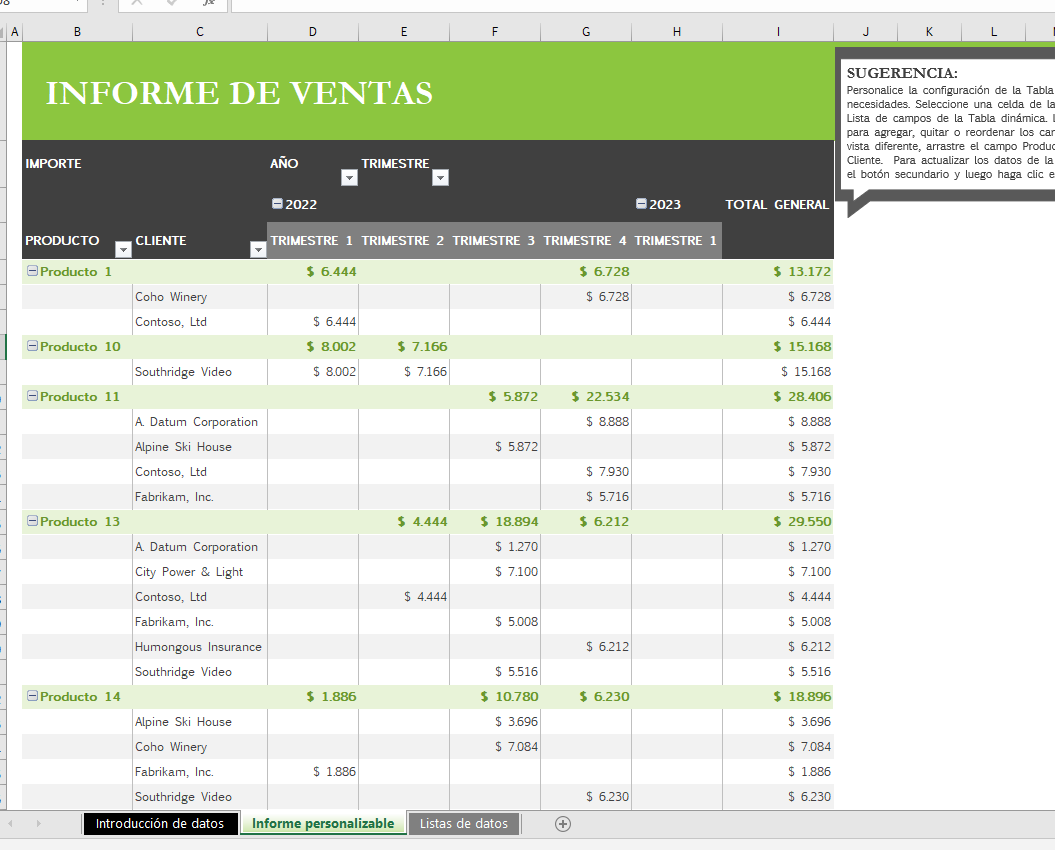This screenshot has height=850, width=1055.
Task: Collapse the Producto 1 group
Action: click(x=31, y=271)
